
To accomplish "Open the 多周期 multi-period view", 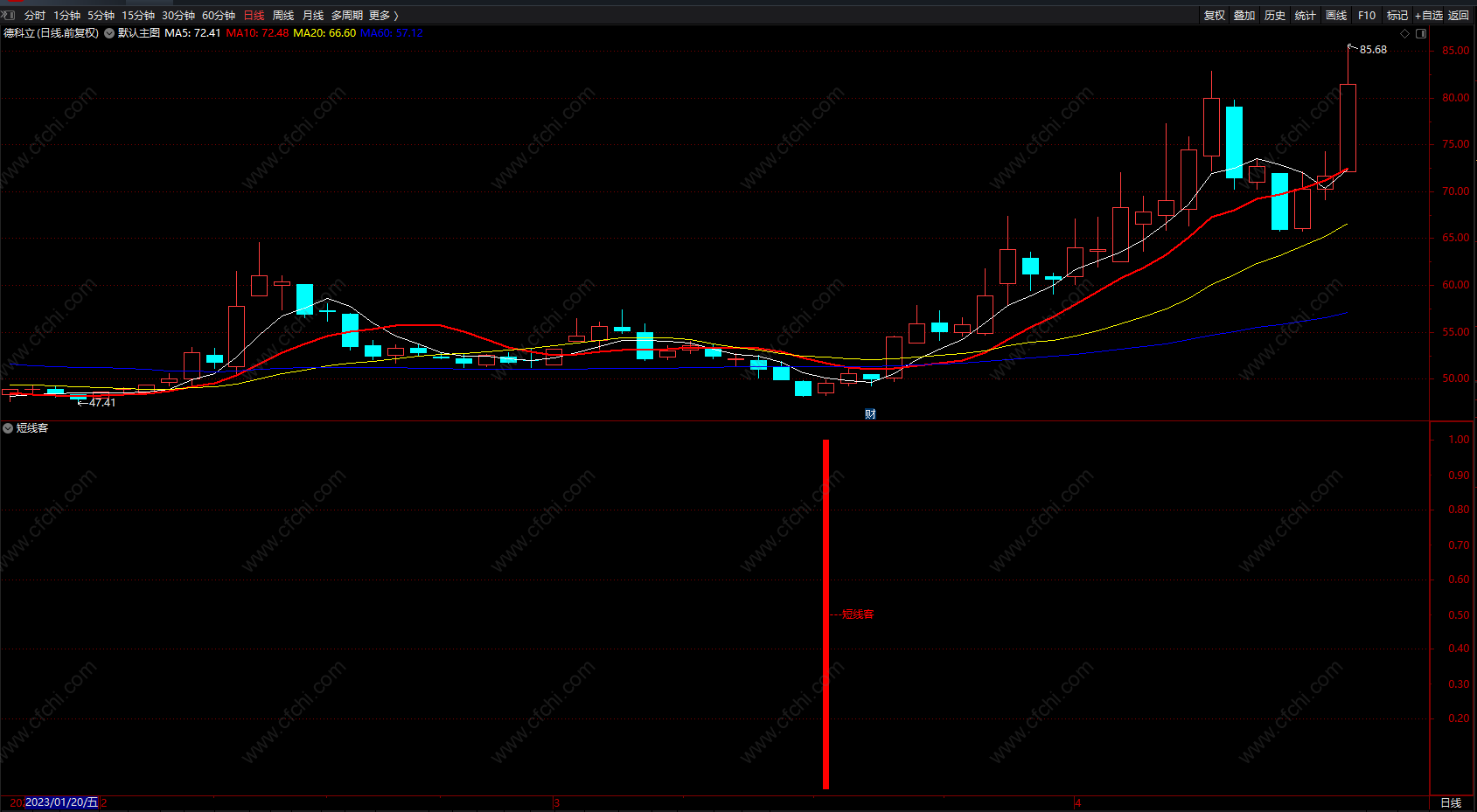I will (346, 16).
